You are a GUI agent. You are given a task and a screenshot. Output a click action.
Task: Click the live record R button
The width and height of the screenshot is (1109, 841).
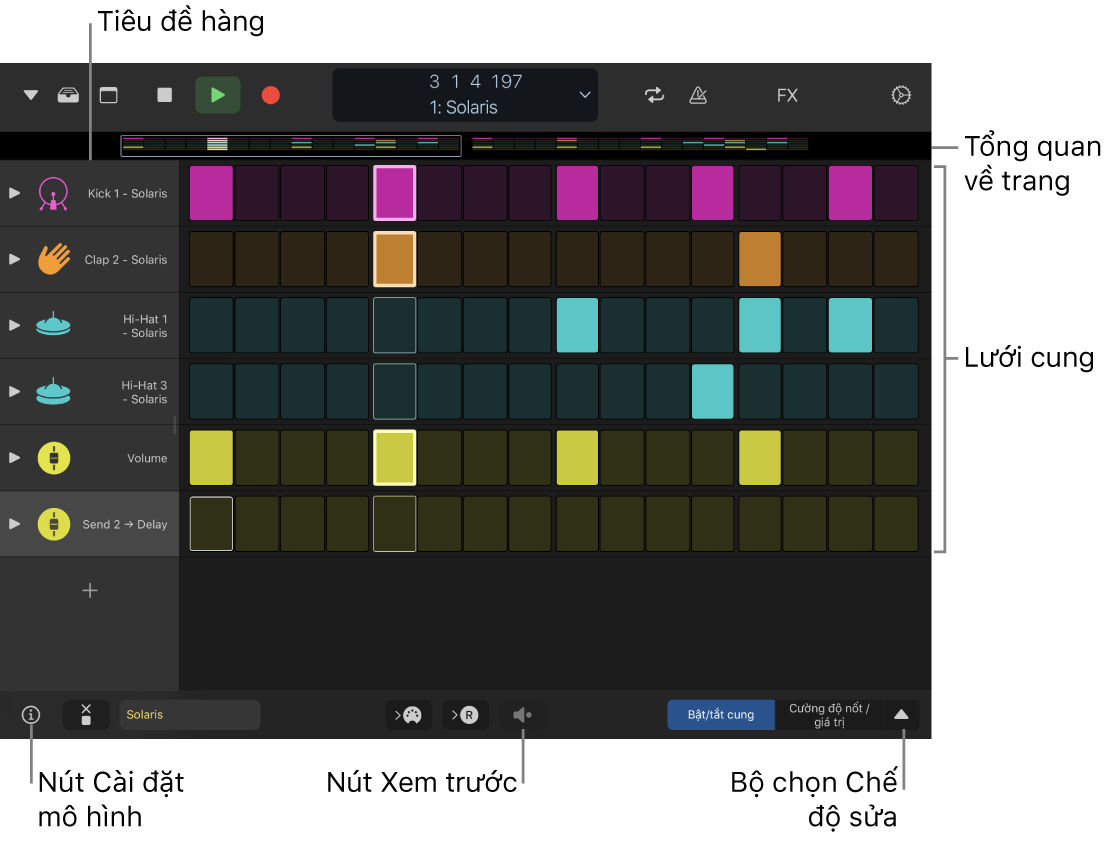point(465,715)
